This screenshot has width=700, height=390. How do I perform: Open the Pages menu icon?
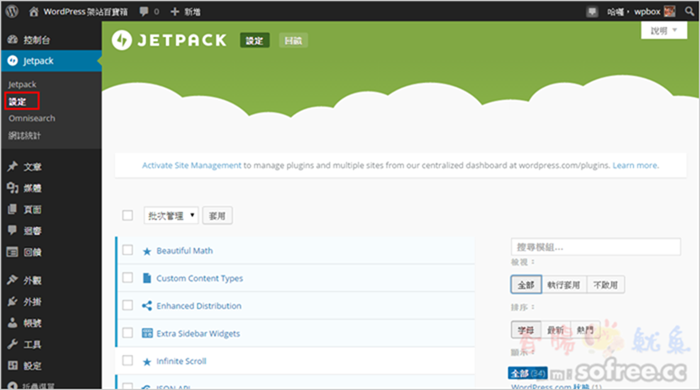point(12,209)
